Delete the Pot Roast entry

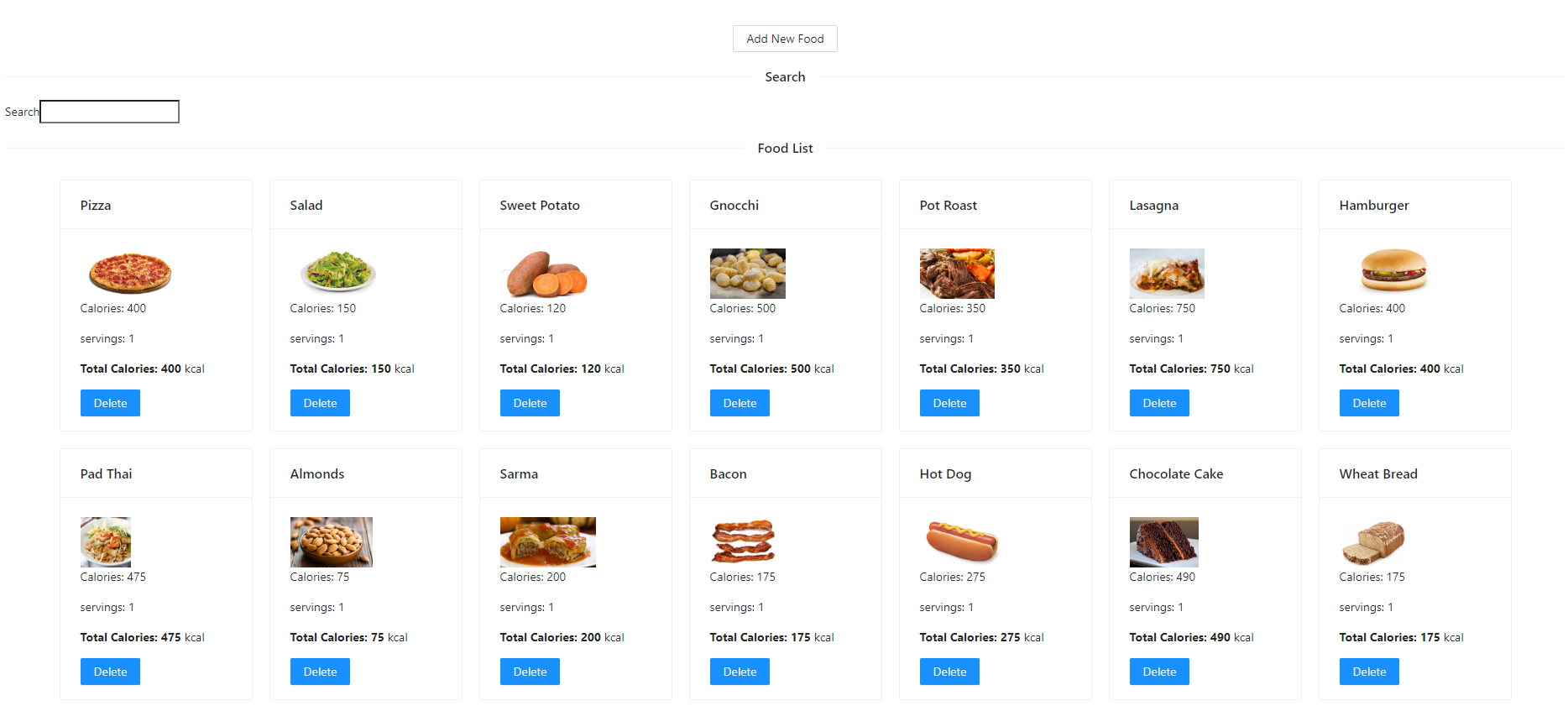coord(949,402)
